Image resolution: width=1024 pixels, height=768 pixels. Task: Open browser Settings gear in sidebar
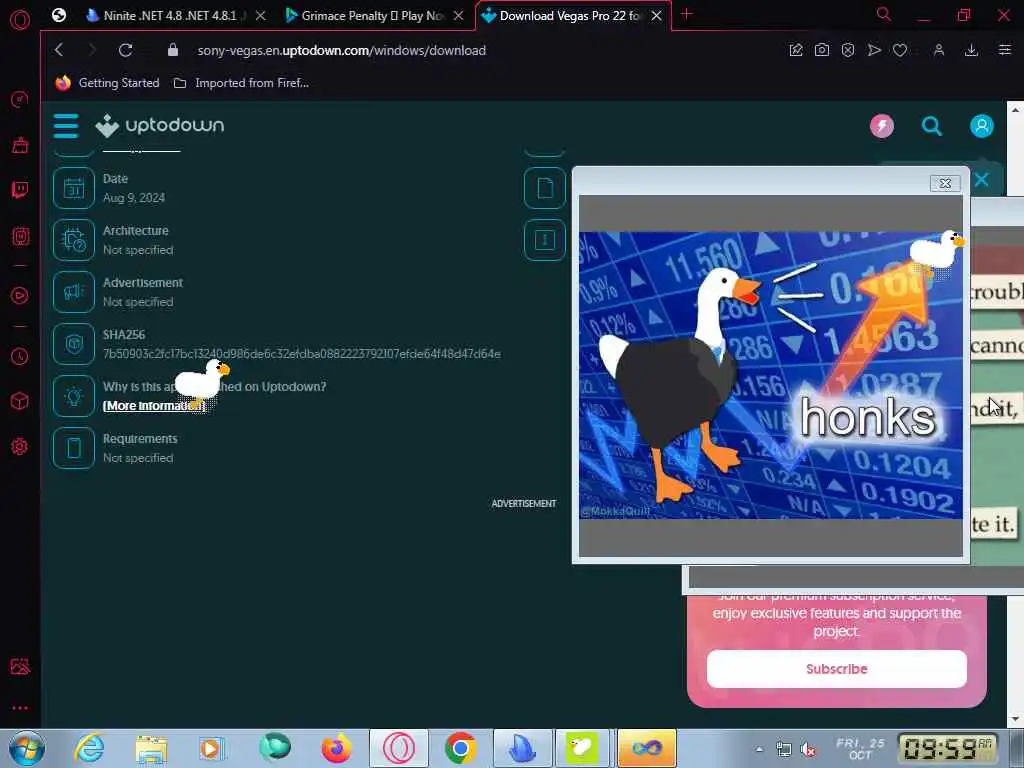20,447
